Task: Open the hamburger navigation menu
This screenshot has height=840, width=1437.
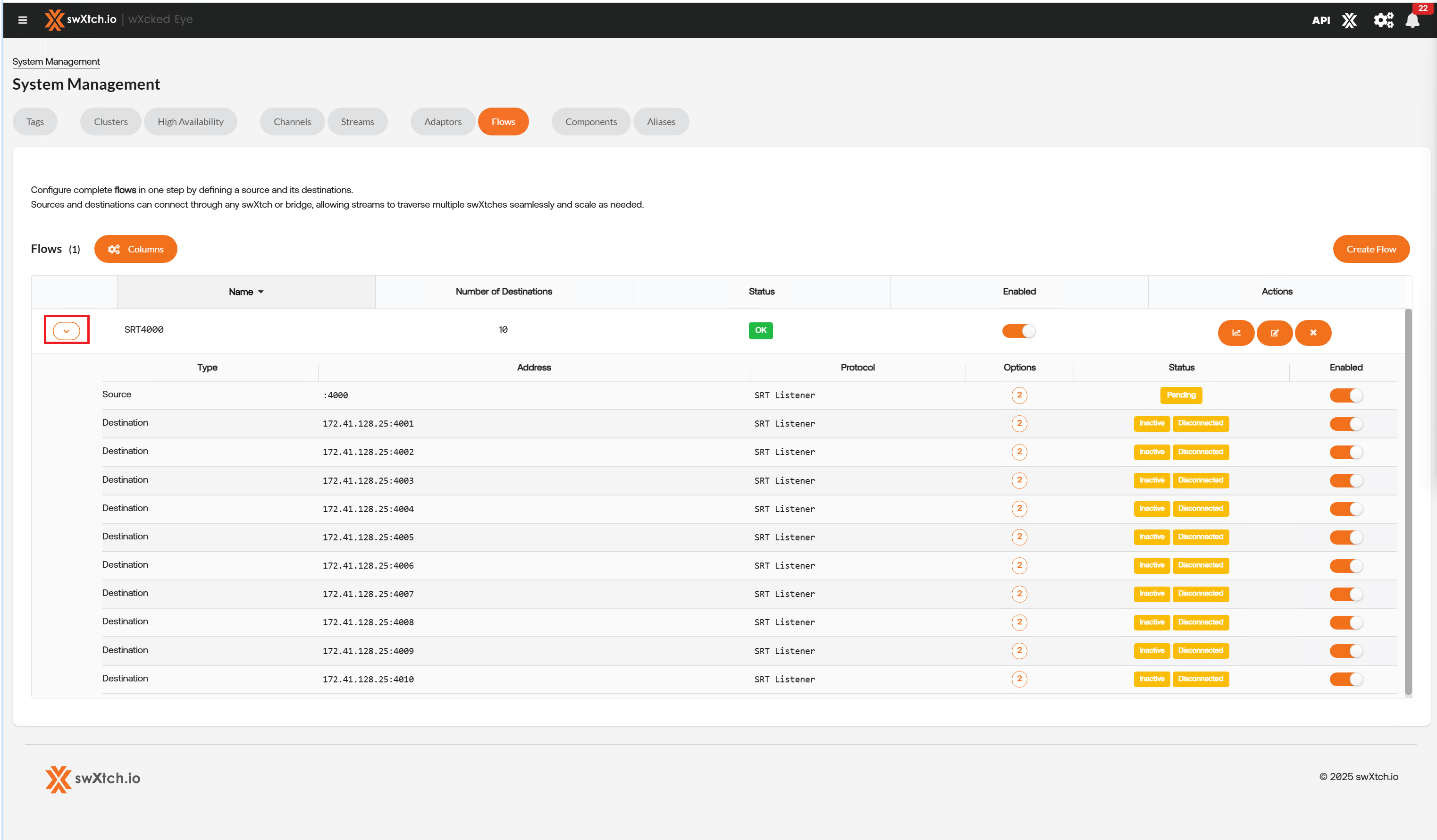Action: pos(23,20)
